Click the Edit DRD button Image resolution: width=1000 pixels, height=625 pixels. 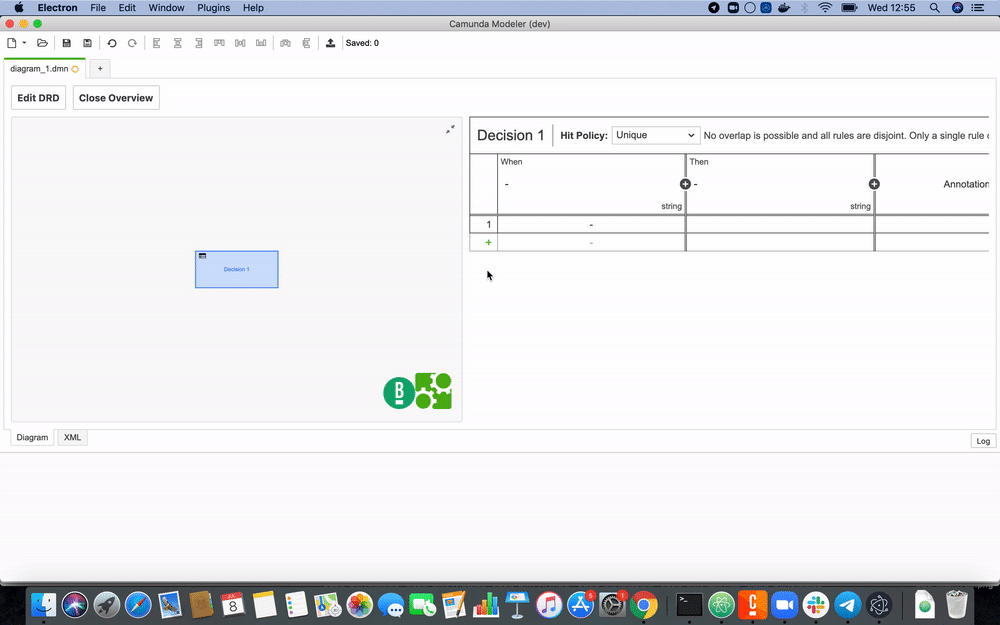coord(38,98)
